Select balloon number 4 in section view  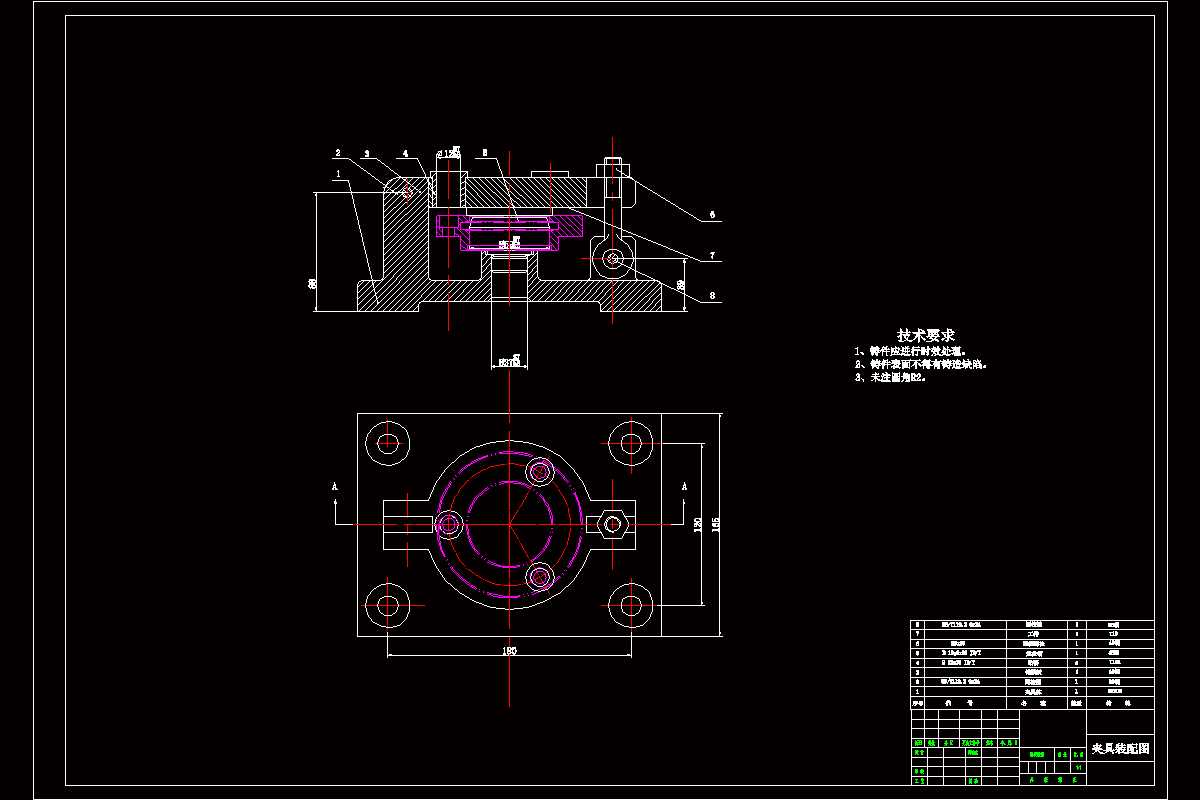pos(405,154)
